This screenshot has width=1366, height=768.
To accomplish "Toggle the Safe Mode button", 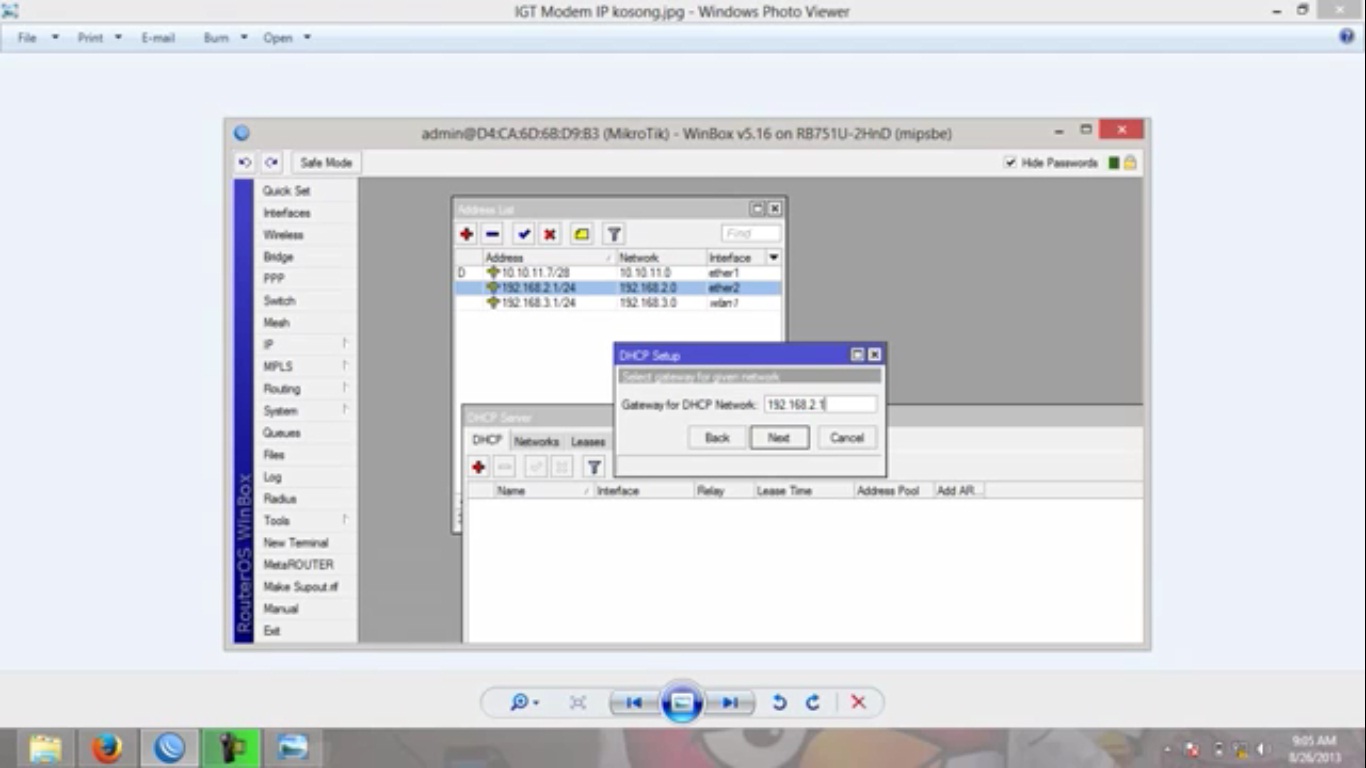I will point(326,163).
